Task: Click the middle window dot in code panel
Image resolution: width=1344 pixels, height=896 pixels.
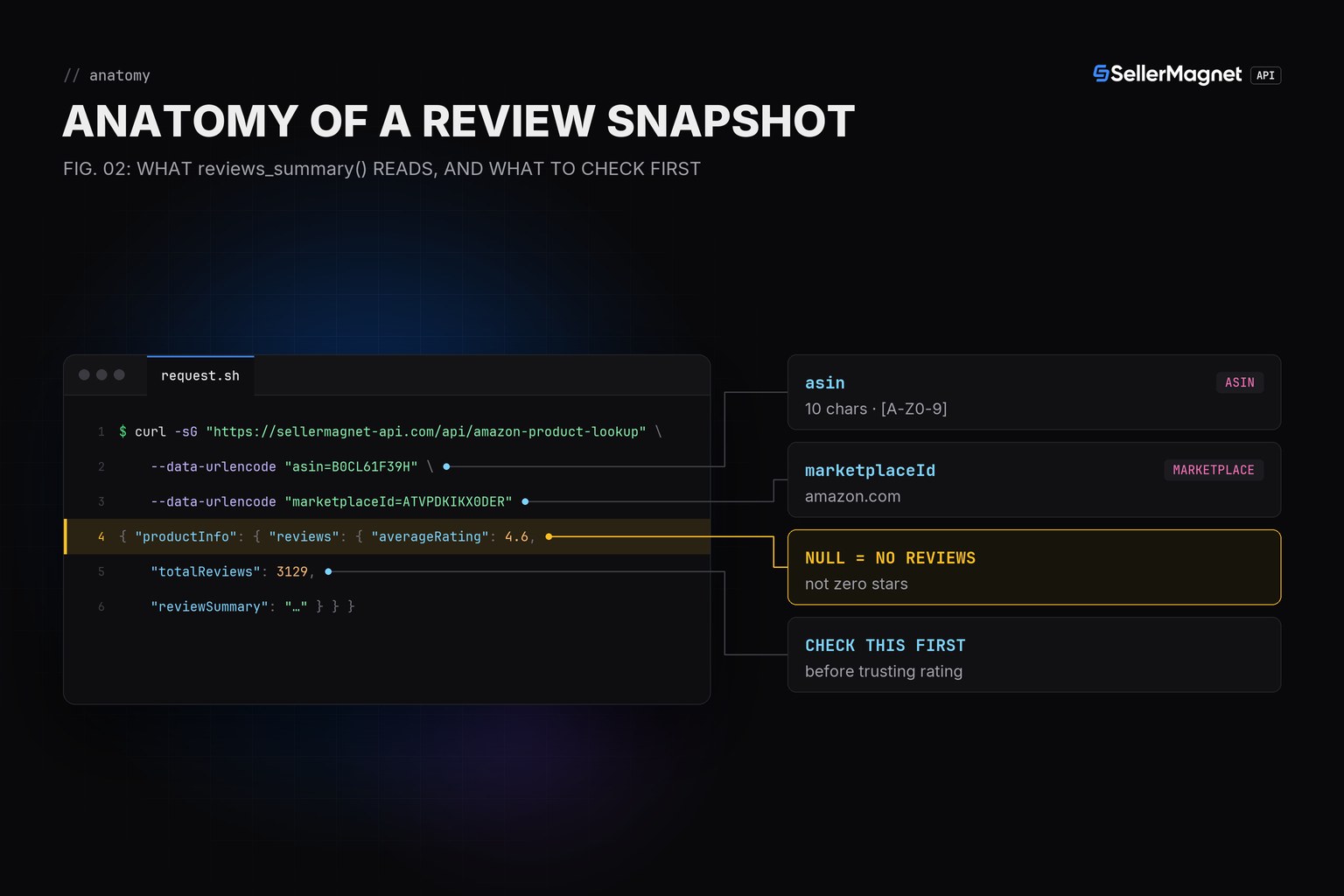Action: (101, 374)
